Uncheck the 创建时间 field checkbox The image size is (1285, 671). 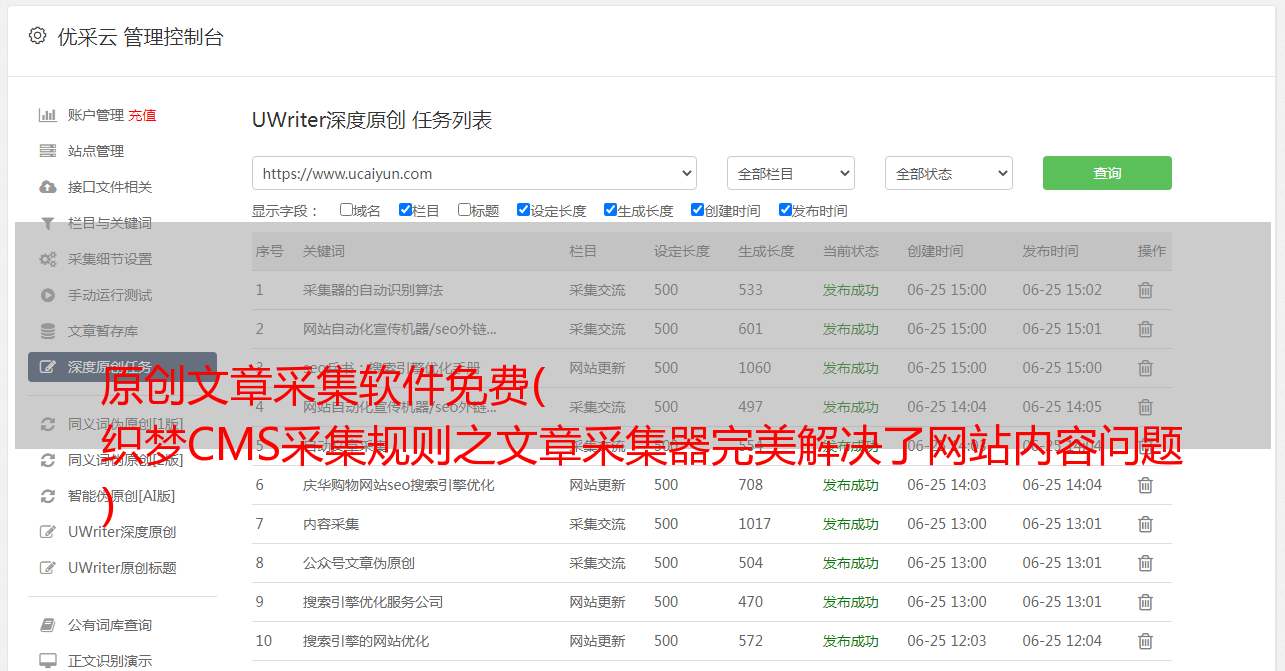tap(697, 210)
